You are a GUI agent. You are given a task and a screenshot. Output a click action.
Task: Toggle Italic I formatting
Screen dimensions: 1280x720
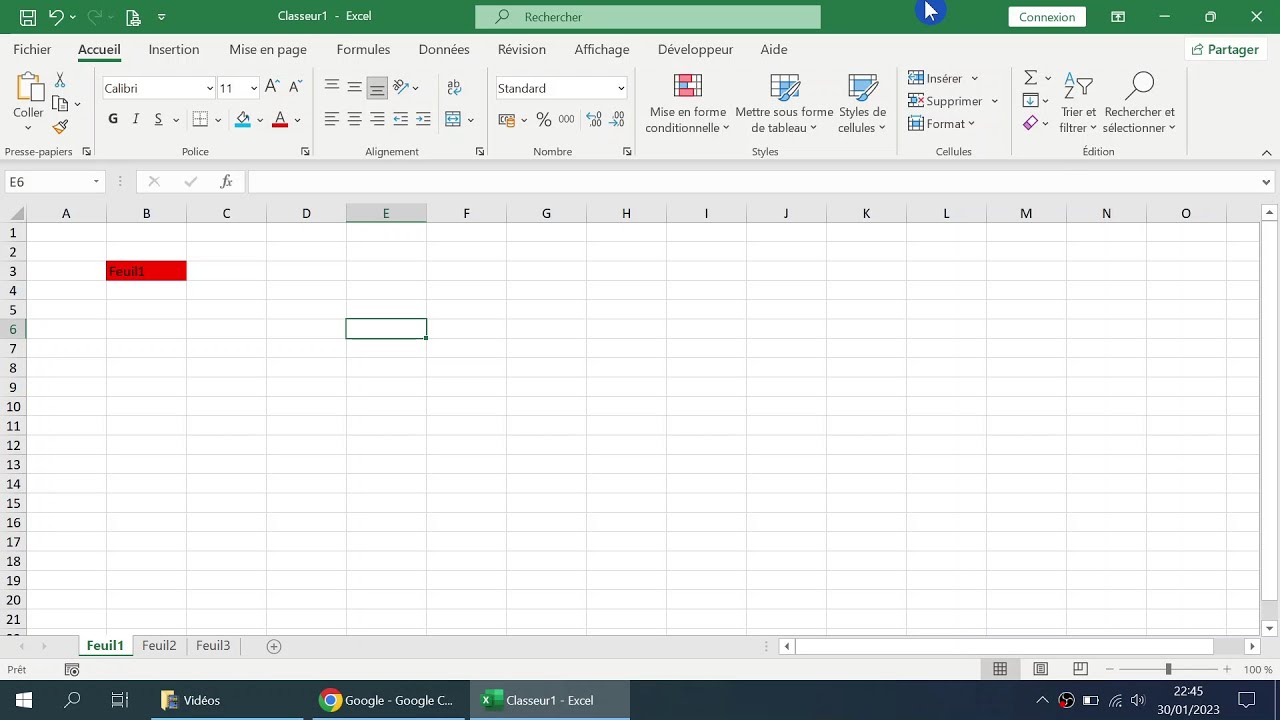136,120
